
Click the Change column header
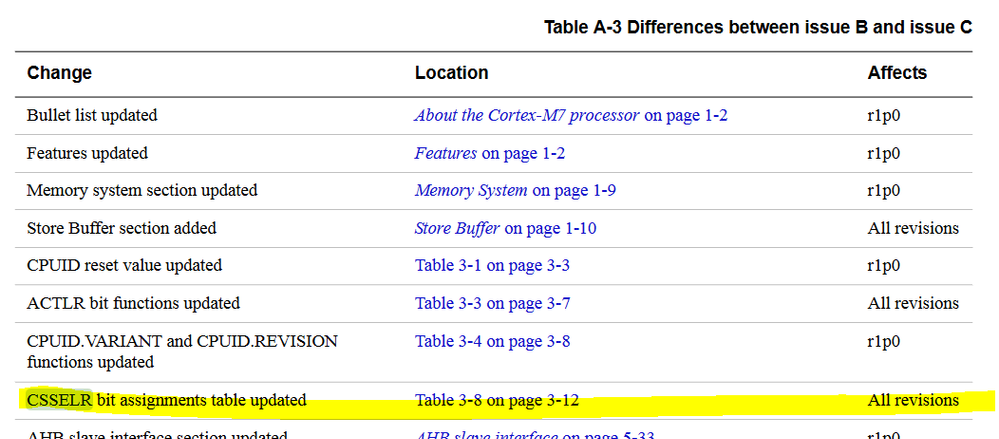click(x=59, y=73)
